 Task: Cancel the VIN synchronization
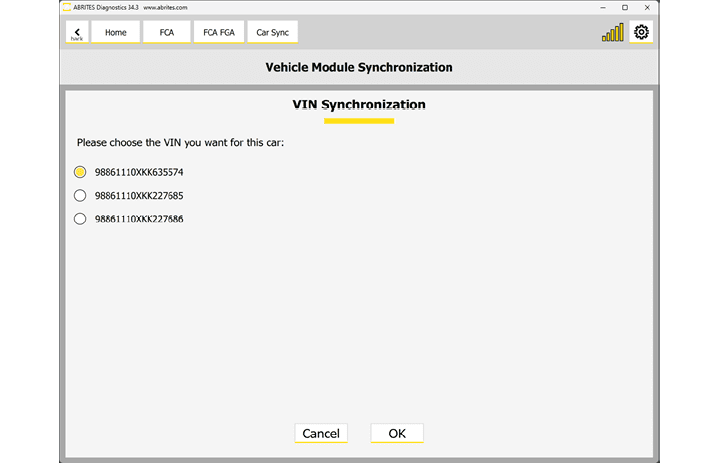(x=321, y=433)
